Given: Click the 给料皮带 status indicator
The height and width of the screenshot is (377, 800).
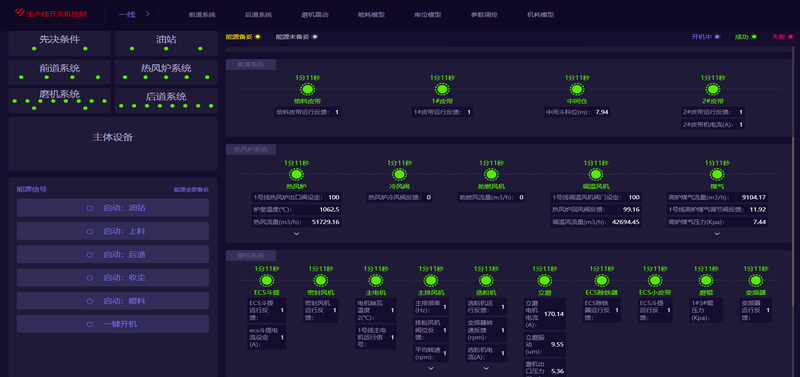Looking at the screenshot, I should click(x=307, y=89).
